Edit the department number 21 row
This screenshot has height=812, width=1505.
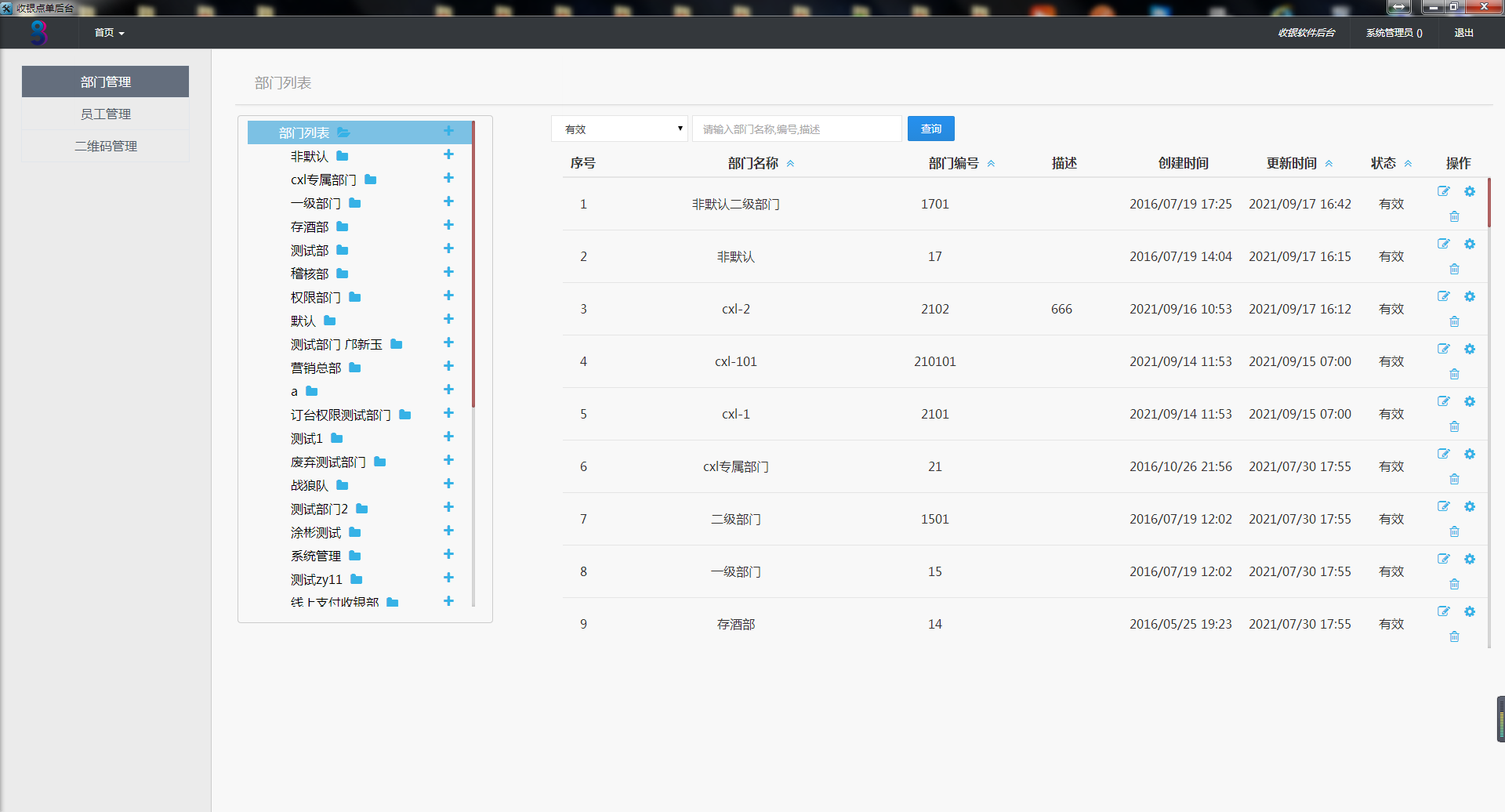point(1443,454)
